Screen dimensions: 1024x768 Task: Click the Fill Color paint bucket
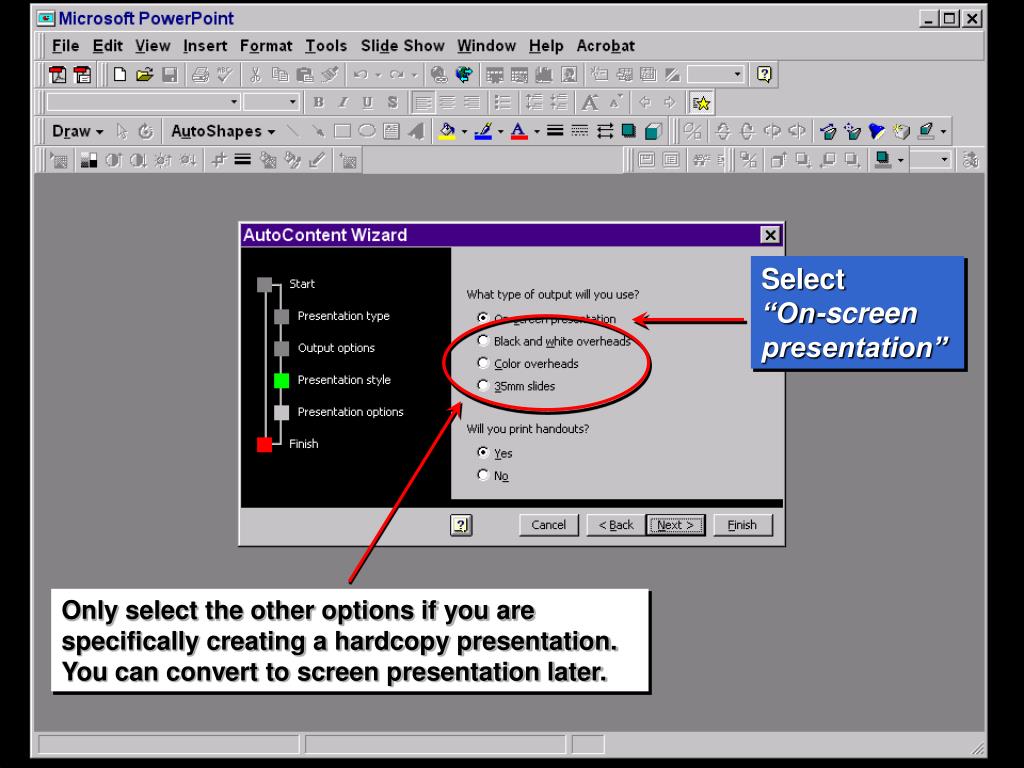pos(447,131)
